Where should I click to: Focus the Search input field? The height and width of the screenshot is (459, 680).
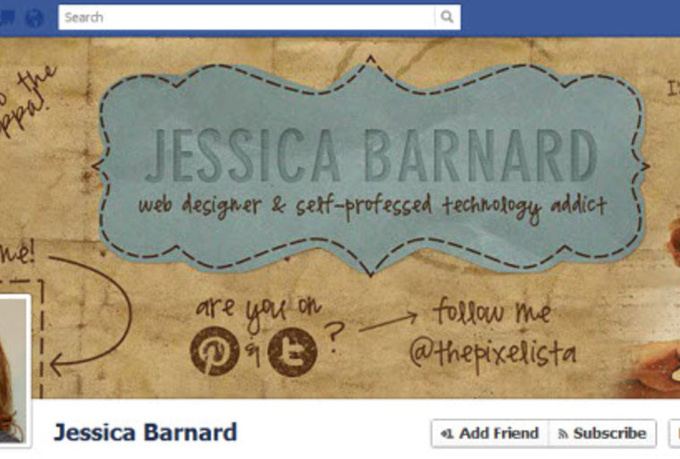pos(247,17)
